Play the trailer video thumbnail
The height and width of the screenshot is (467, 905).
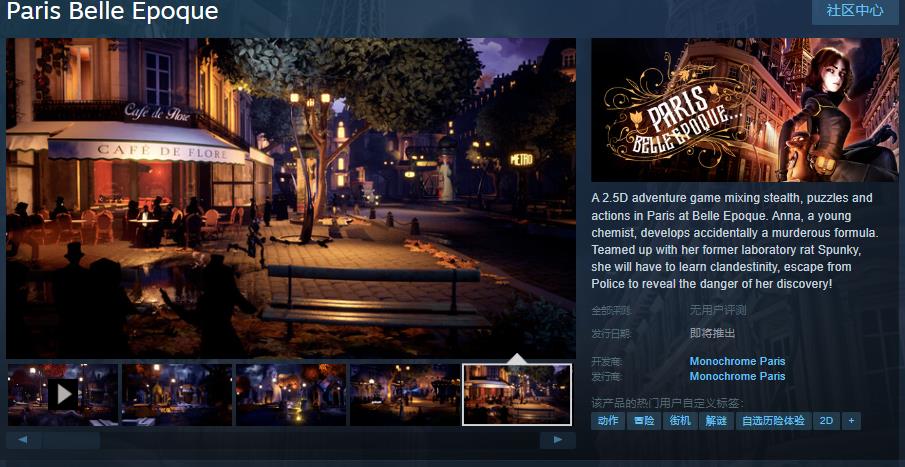point(62,394)
